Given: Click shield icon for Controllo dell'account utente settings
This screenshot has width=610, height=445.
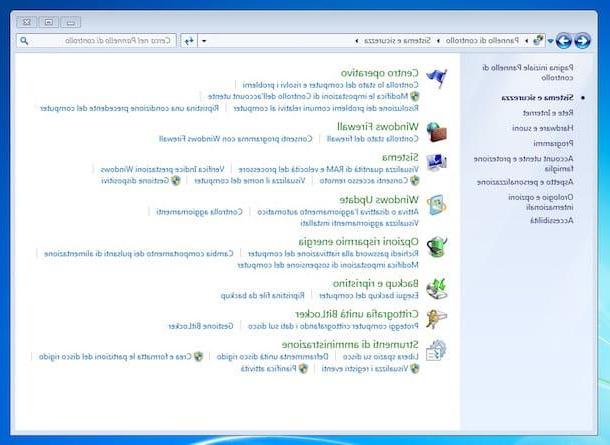Looking at the screenshot, I should [x=415, y=96].
